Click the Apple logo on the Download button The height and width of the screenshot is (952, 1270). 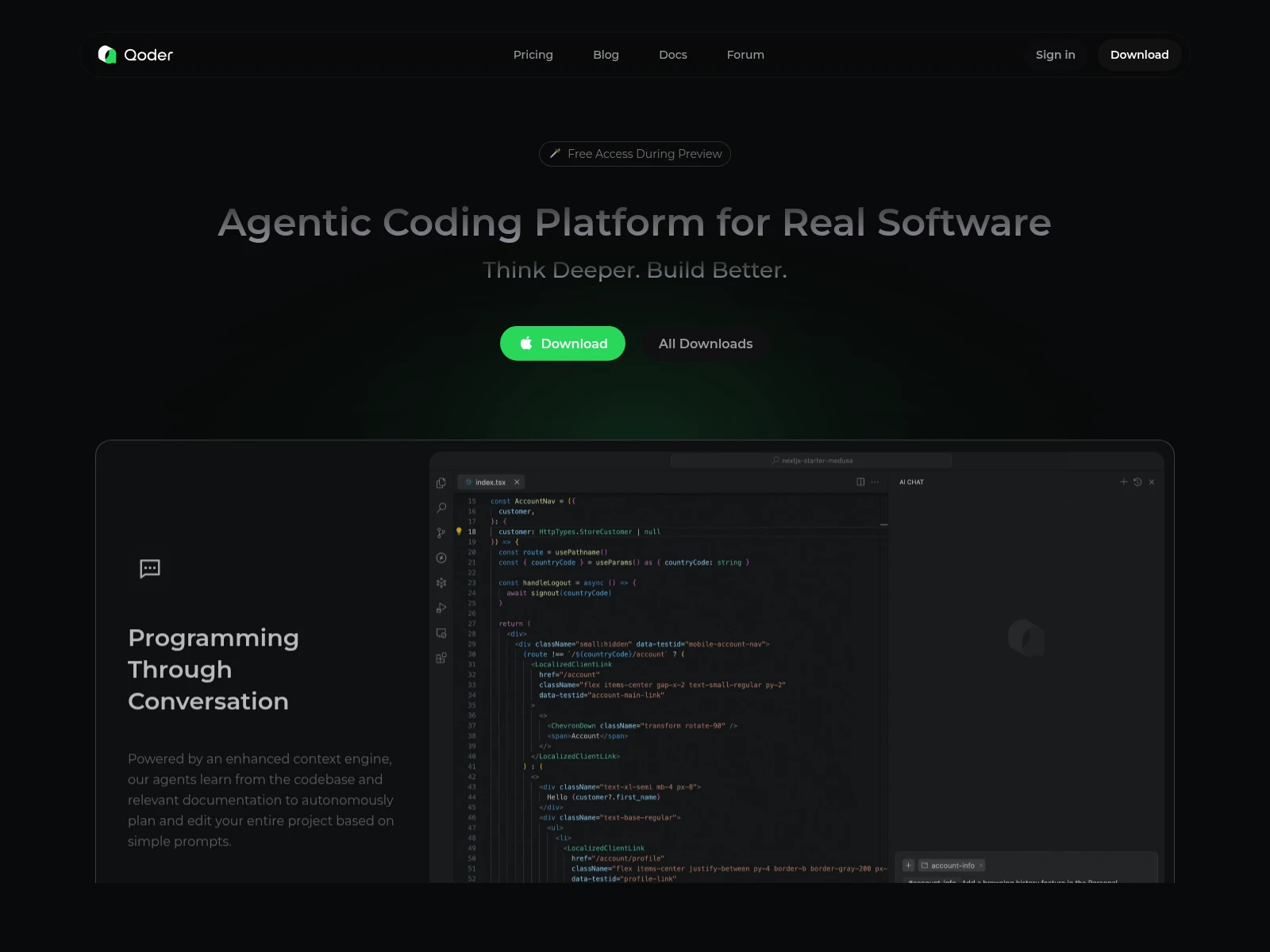pyautogui.click(x=525, y=344)
